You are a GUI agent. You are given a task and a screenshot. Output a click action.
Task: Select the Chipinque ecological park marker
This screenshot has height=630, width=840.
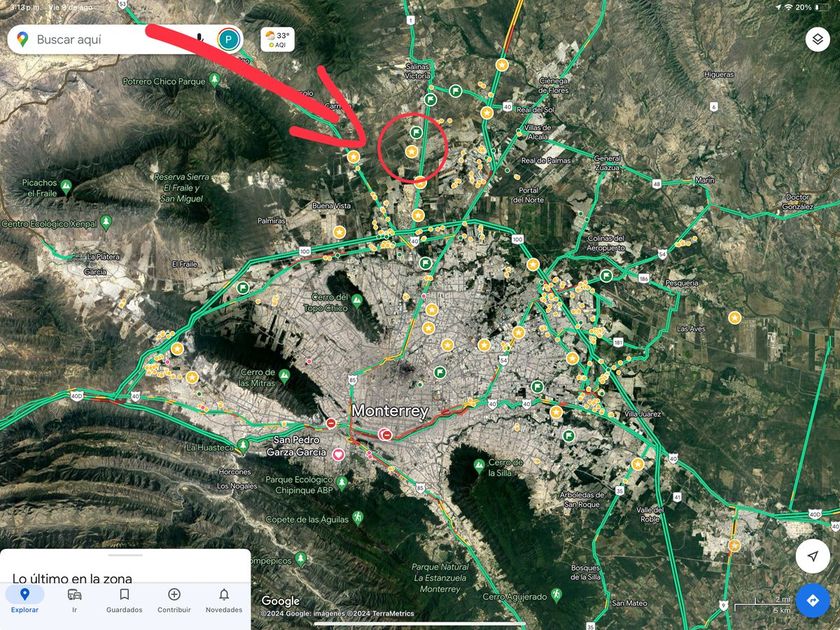point(341,483)
